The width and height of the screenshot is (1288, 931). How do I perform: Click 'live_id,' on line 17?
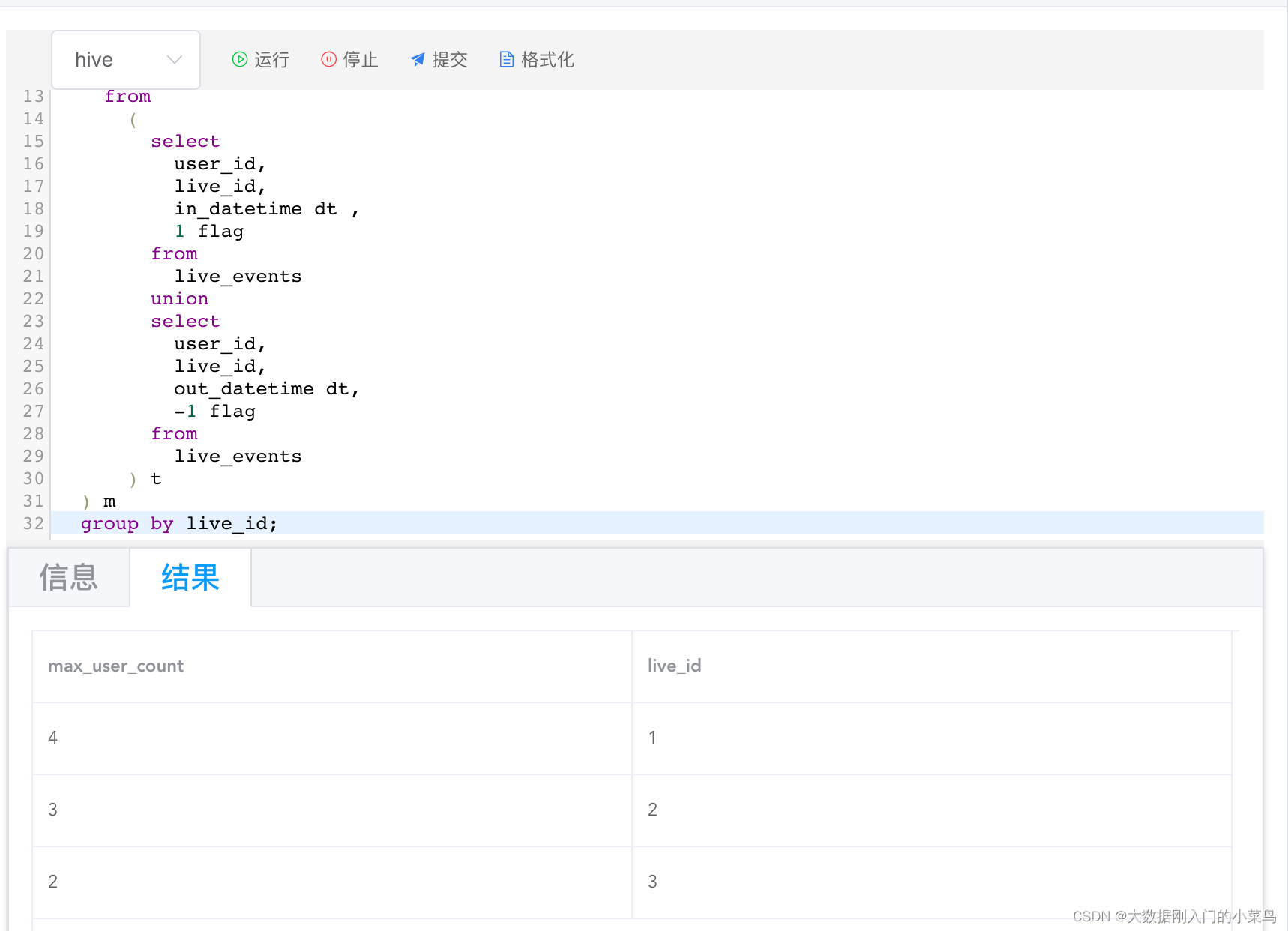coord(220,186)
